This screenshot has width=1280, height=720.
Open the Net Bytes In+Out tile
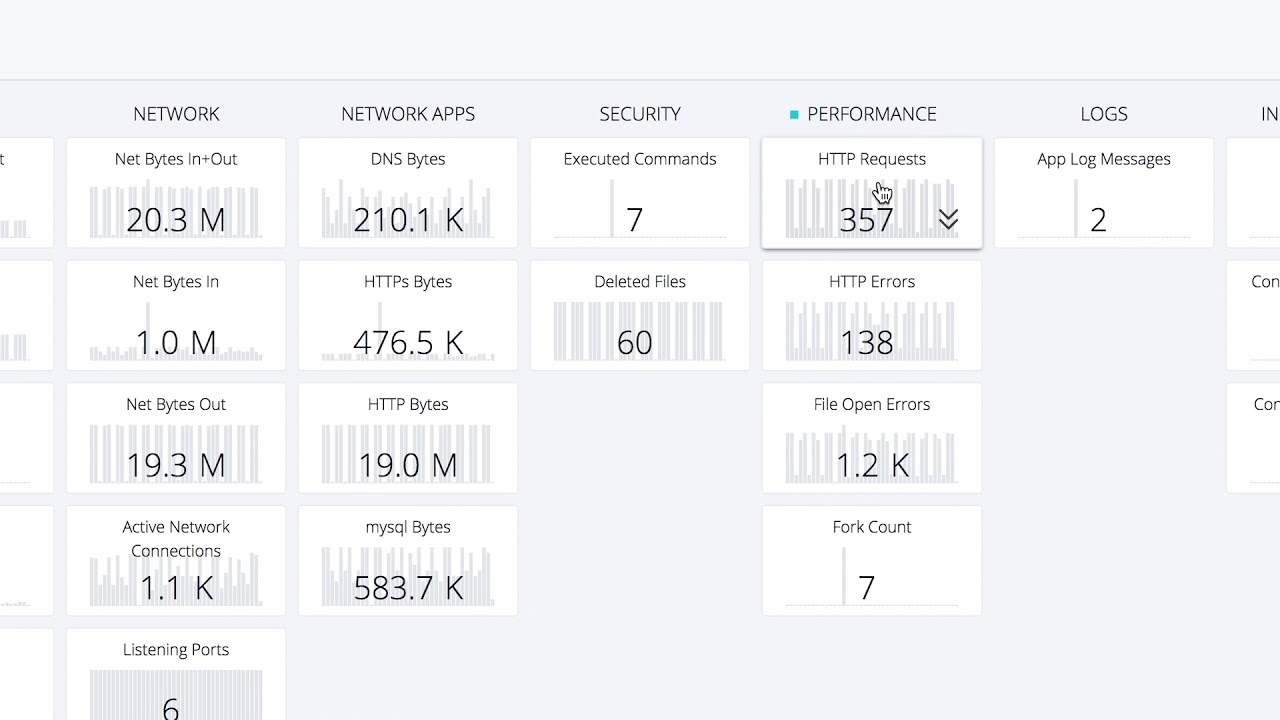point(176,193)
